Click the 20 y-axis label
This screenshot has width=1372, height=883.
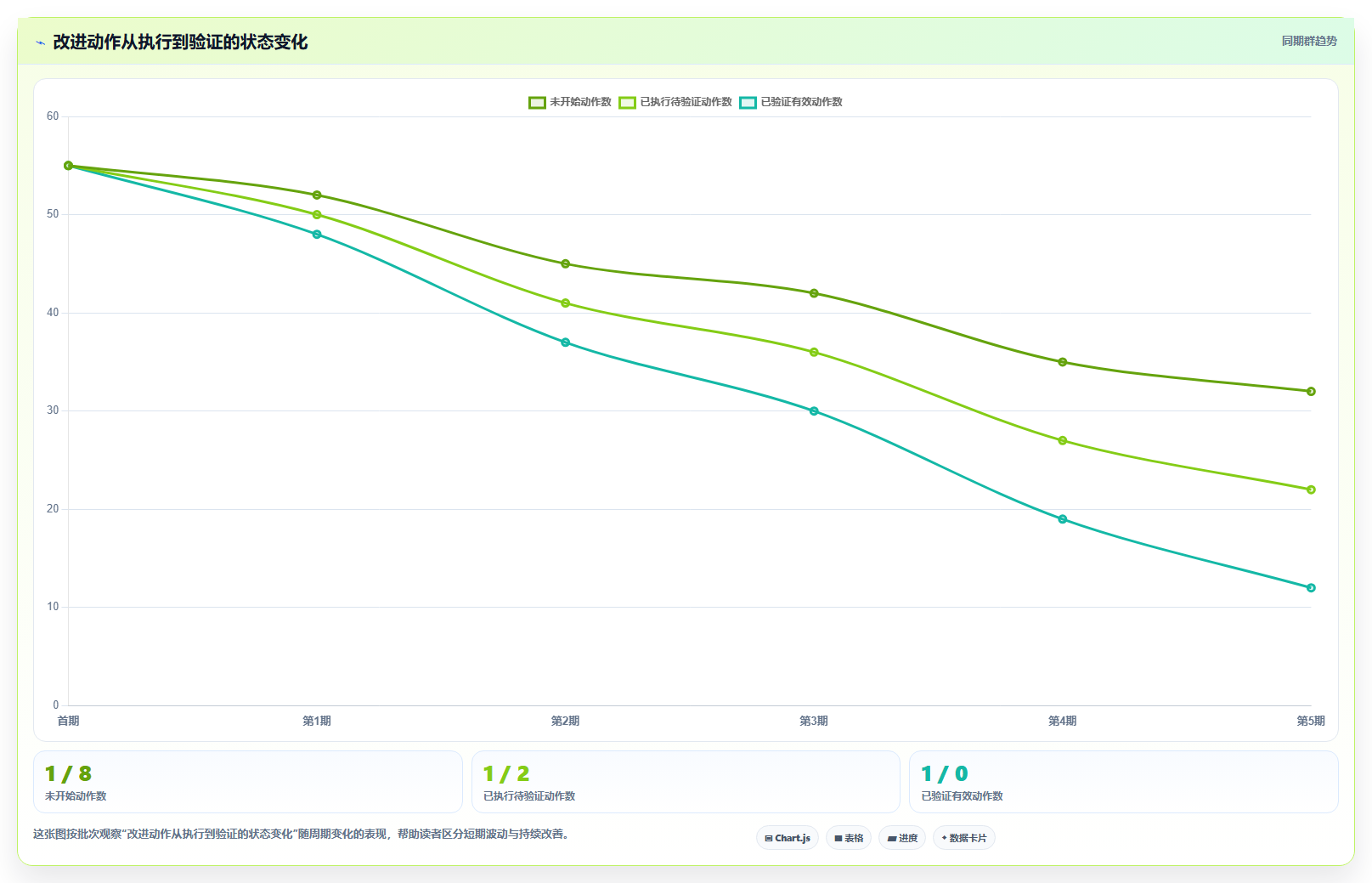pos(53,509)
